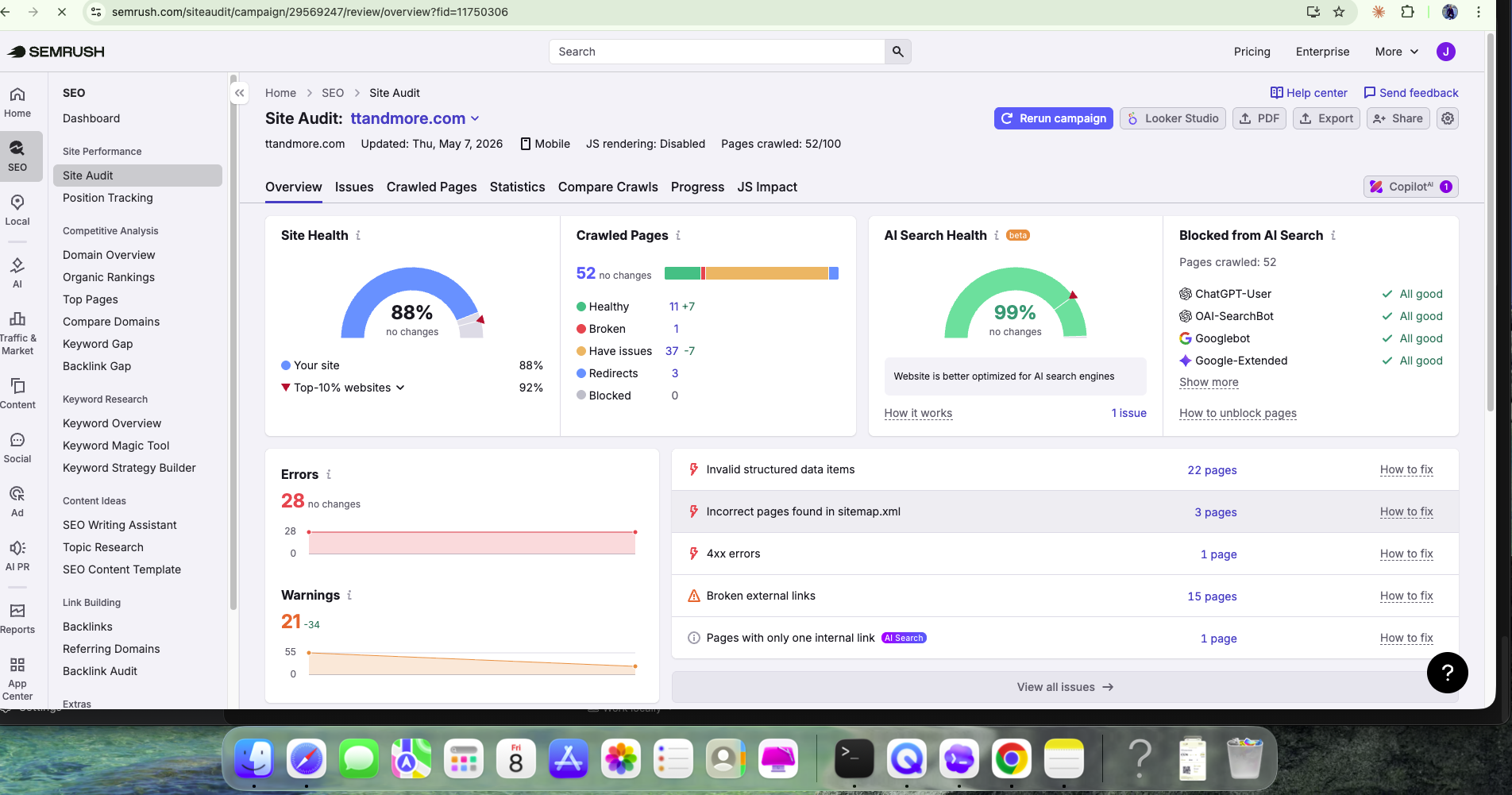1512x795 pixels.
Task: Open Photos from the dock
Action: (x=621, y=759)
